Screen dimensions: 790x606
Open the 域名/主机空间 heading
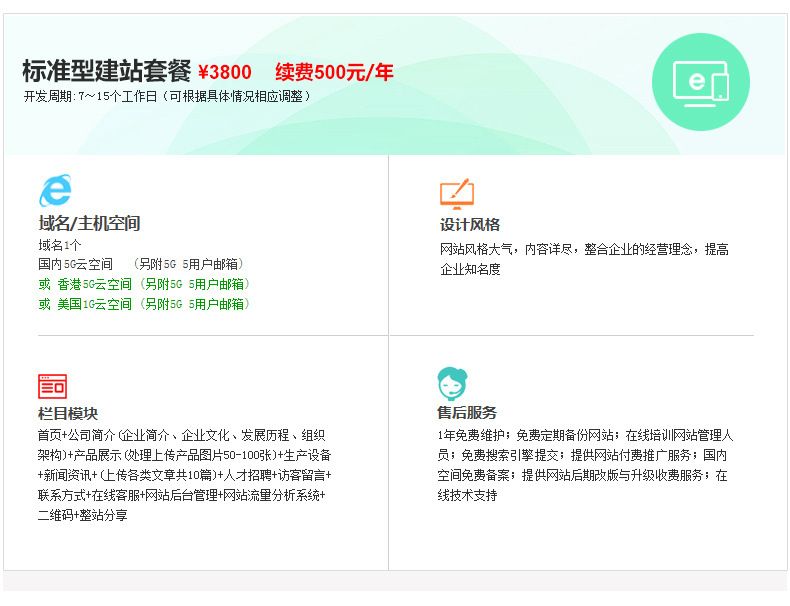89,223
